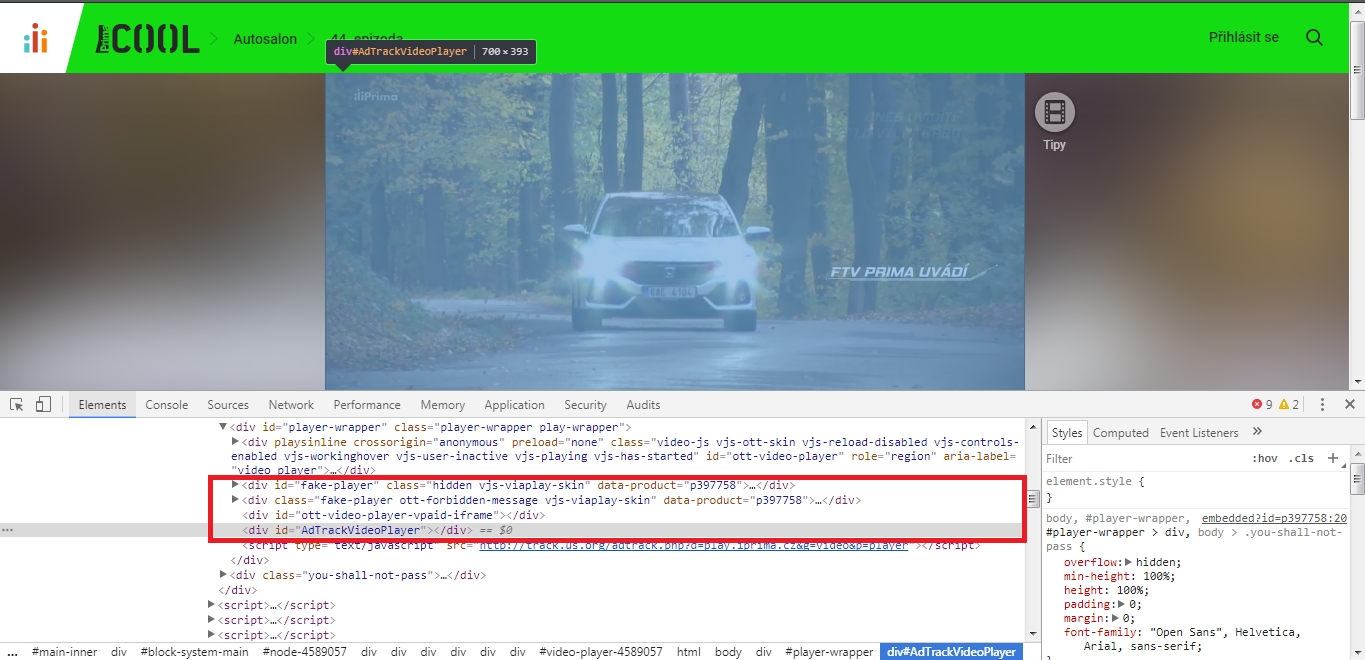Viewport: 1365px width, 660px height.
Task: Open the Network tab
Action: (x=291, y=405)
